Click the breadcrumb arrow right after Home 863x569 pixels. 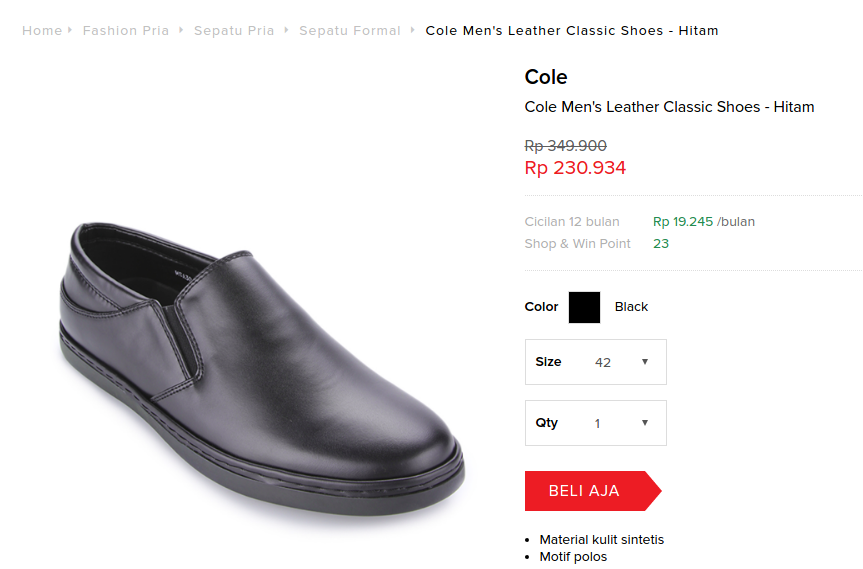70,30
